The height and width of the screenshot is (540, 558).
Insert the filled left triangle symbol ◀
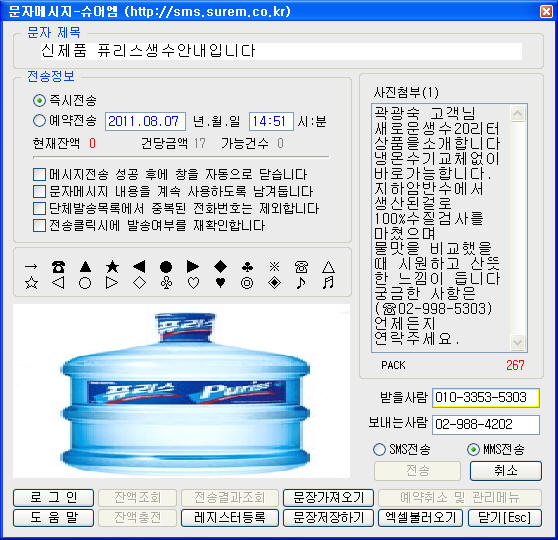tap(139, 266)
